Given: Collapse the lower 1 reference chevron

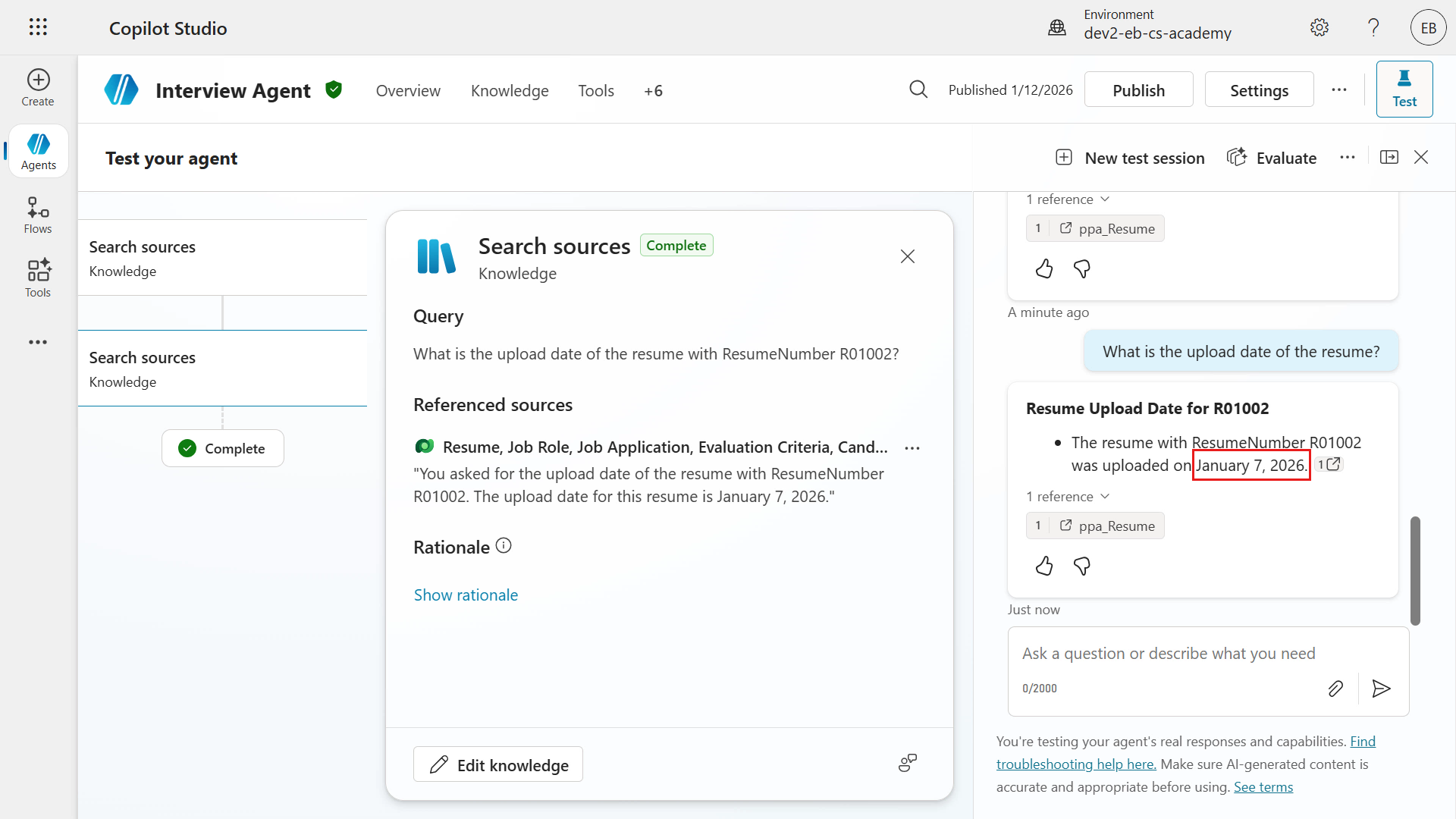Looking at the screenshot, I should point(1105,497).
